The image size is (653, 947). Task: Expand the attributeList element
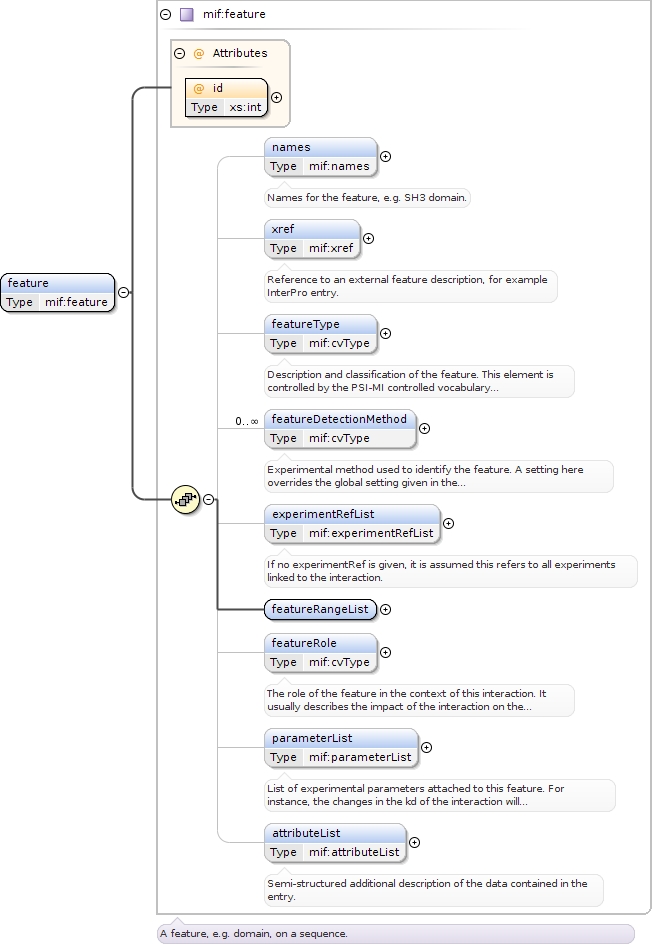click(x=414, y=842)
